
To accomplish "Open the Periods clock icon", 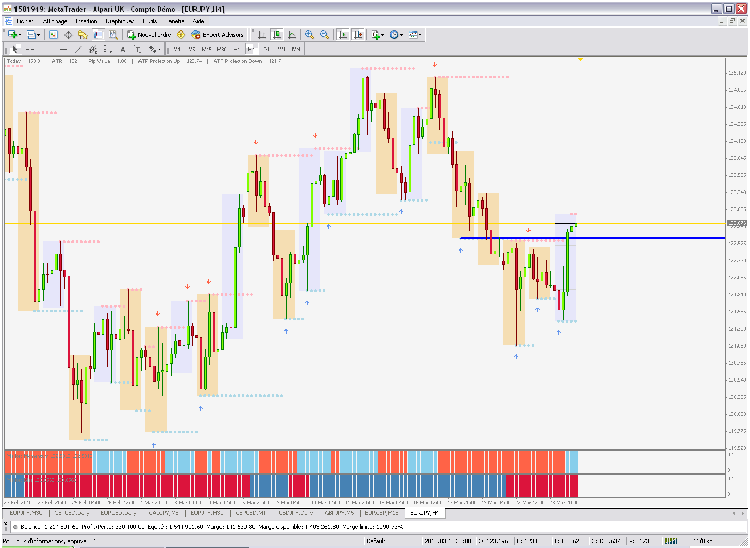I will [x=394, y=34].
